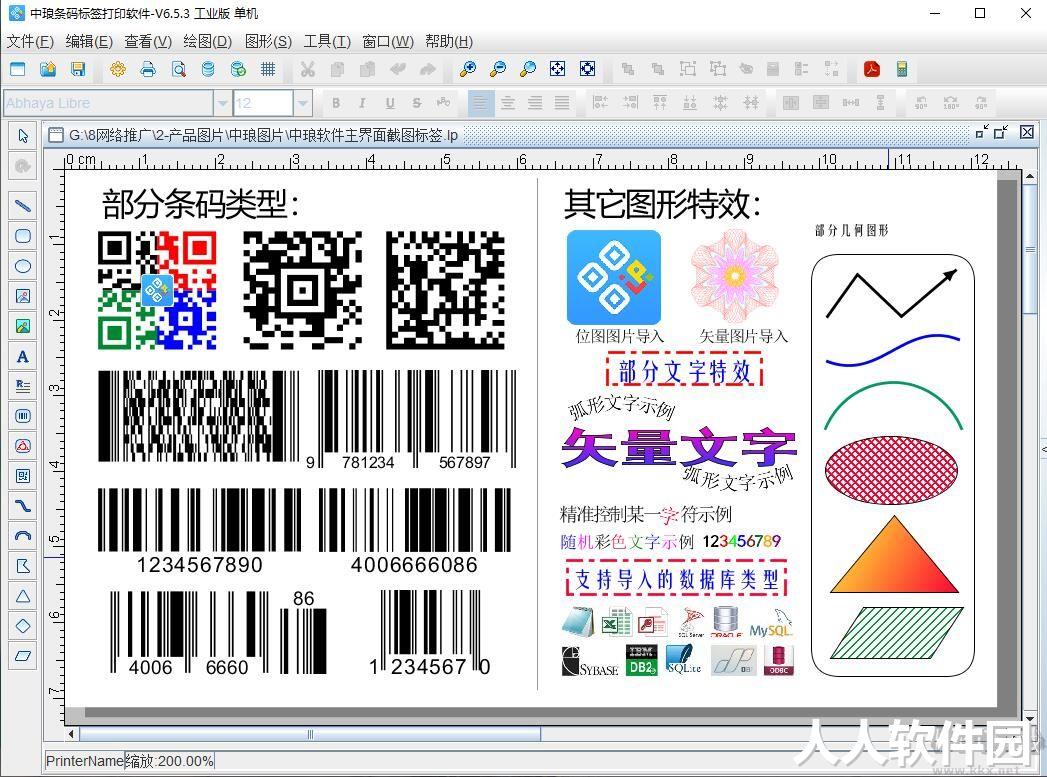Toggle right text alignment
The width and height of the screenshot is (1047, 777).
pyautogui.click(x=535, y=103)
